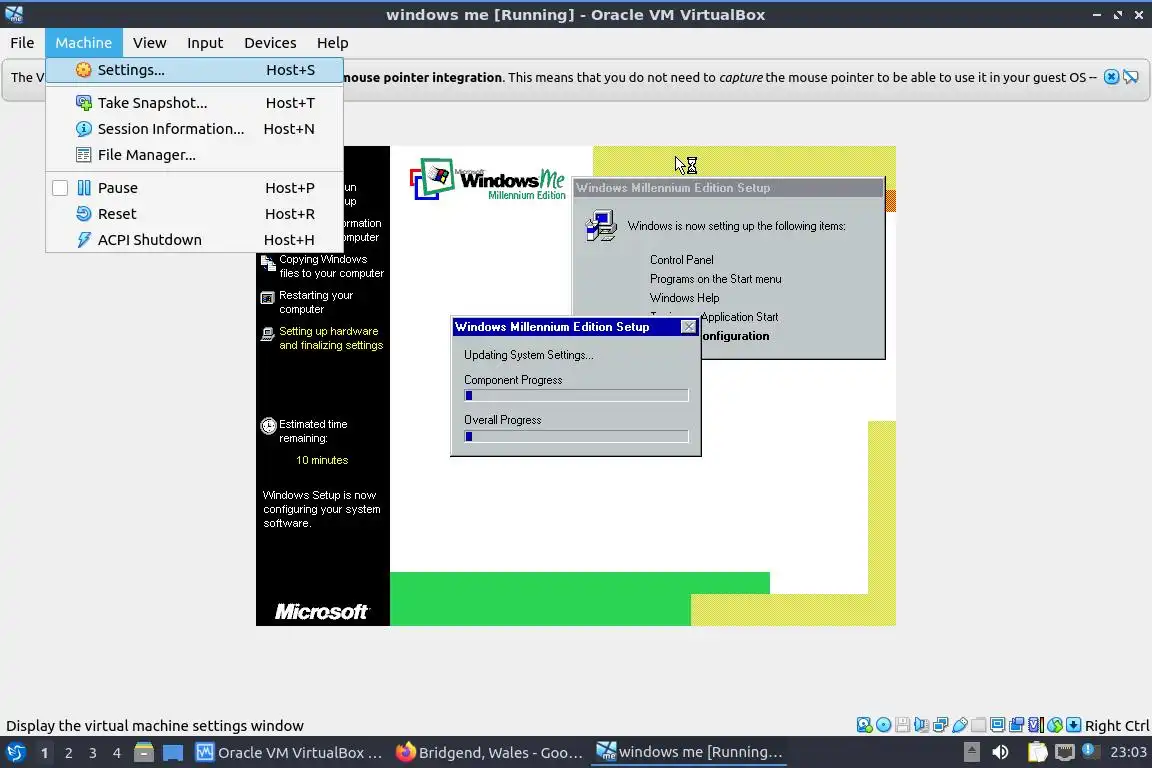The image size is (1152, 768).
Task: Choose Reset in the Machine menu
Action: pyautogui.click(x=195, y=214)
